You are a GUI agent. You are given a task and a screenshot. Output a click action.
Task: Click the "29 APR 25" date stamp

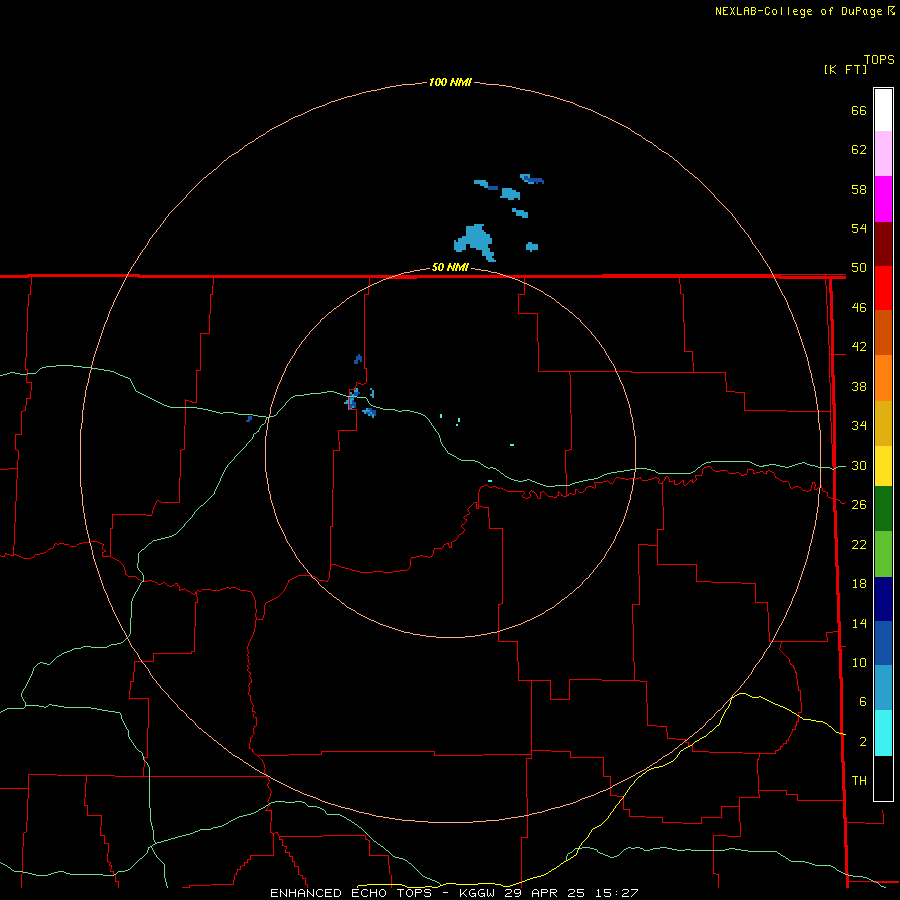click(544, 893)
